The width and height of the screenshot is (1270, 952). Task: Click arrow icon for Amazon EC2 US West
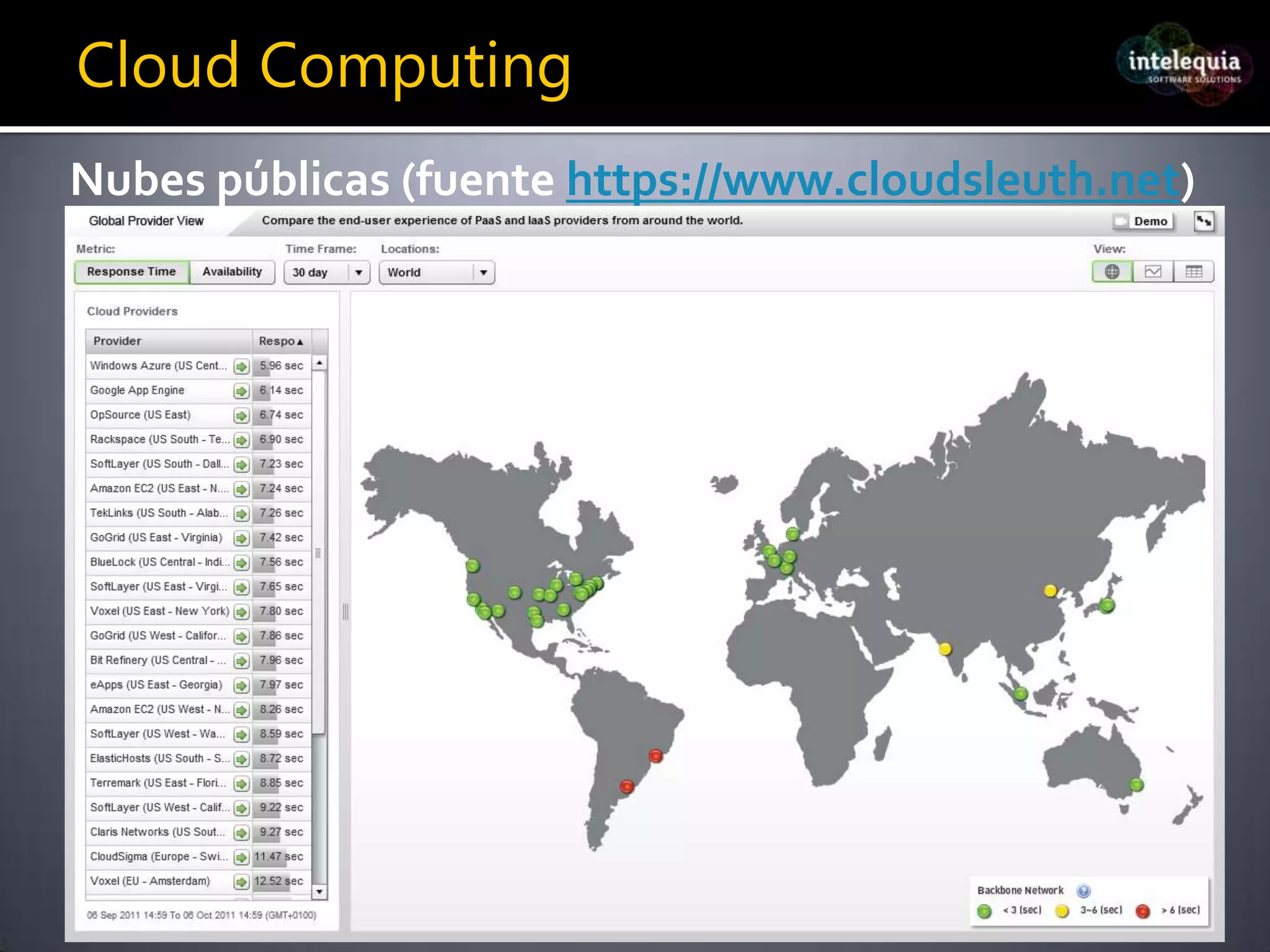241,710
